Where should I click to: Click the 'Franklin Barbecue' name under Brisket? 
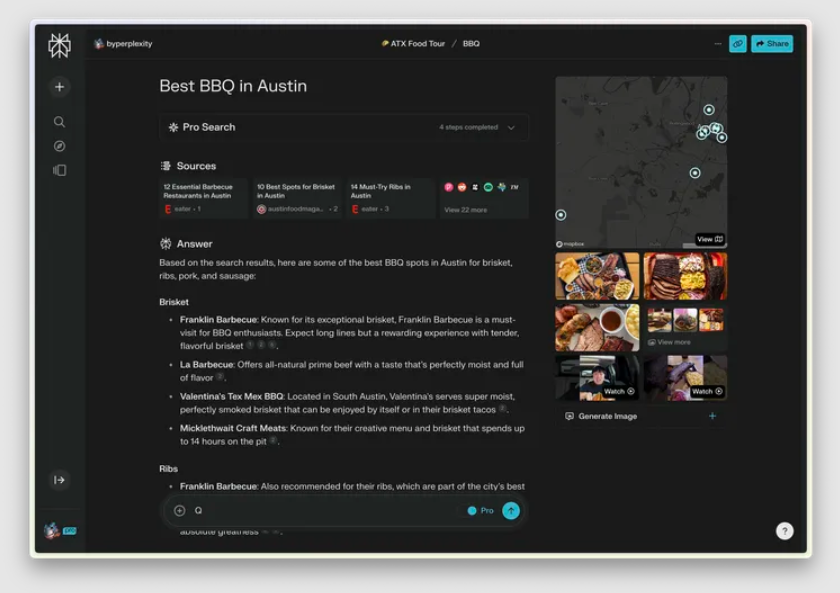pos(219,320)
